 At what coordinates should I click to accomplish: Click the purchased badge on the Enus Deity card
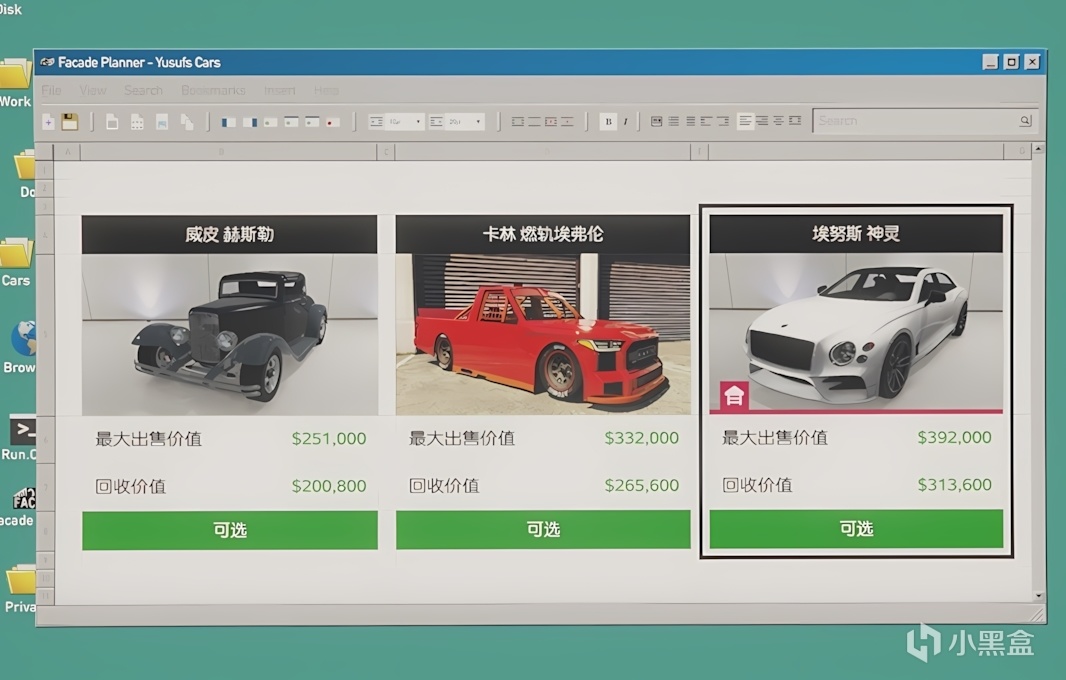[x=735, y=395]
